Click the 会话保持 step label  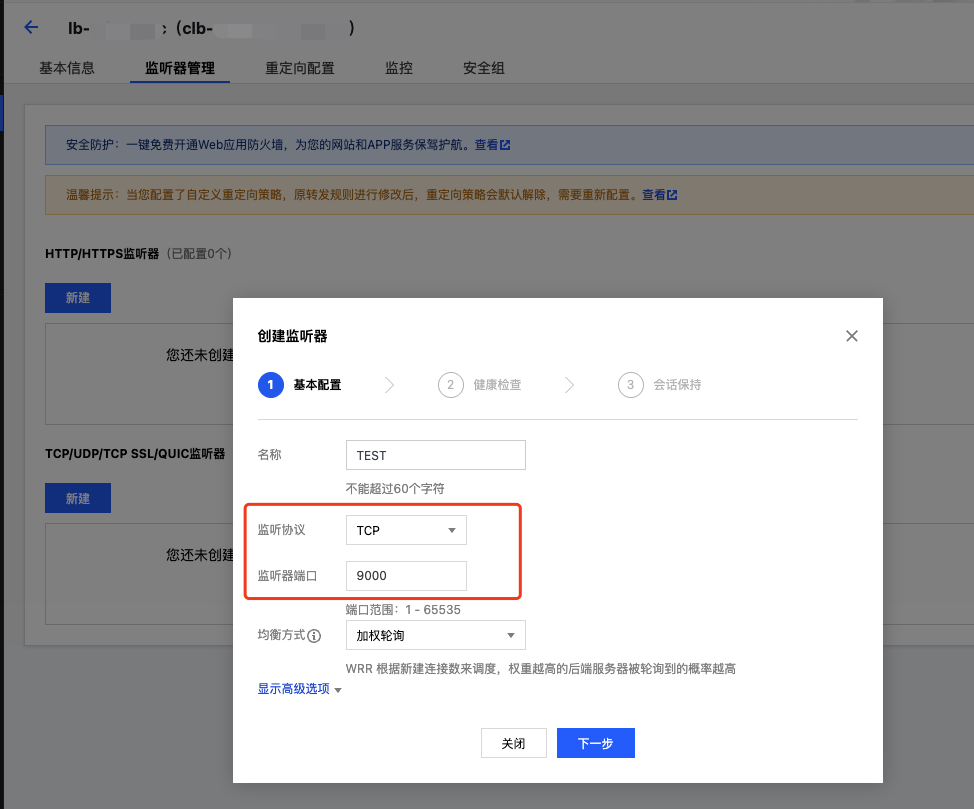677,385
